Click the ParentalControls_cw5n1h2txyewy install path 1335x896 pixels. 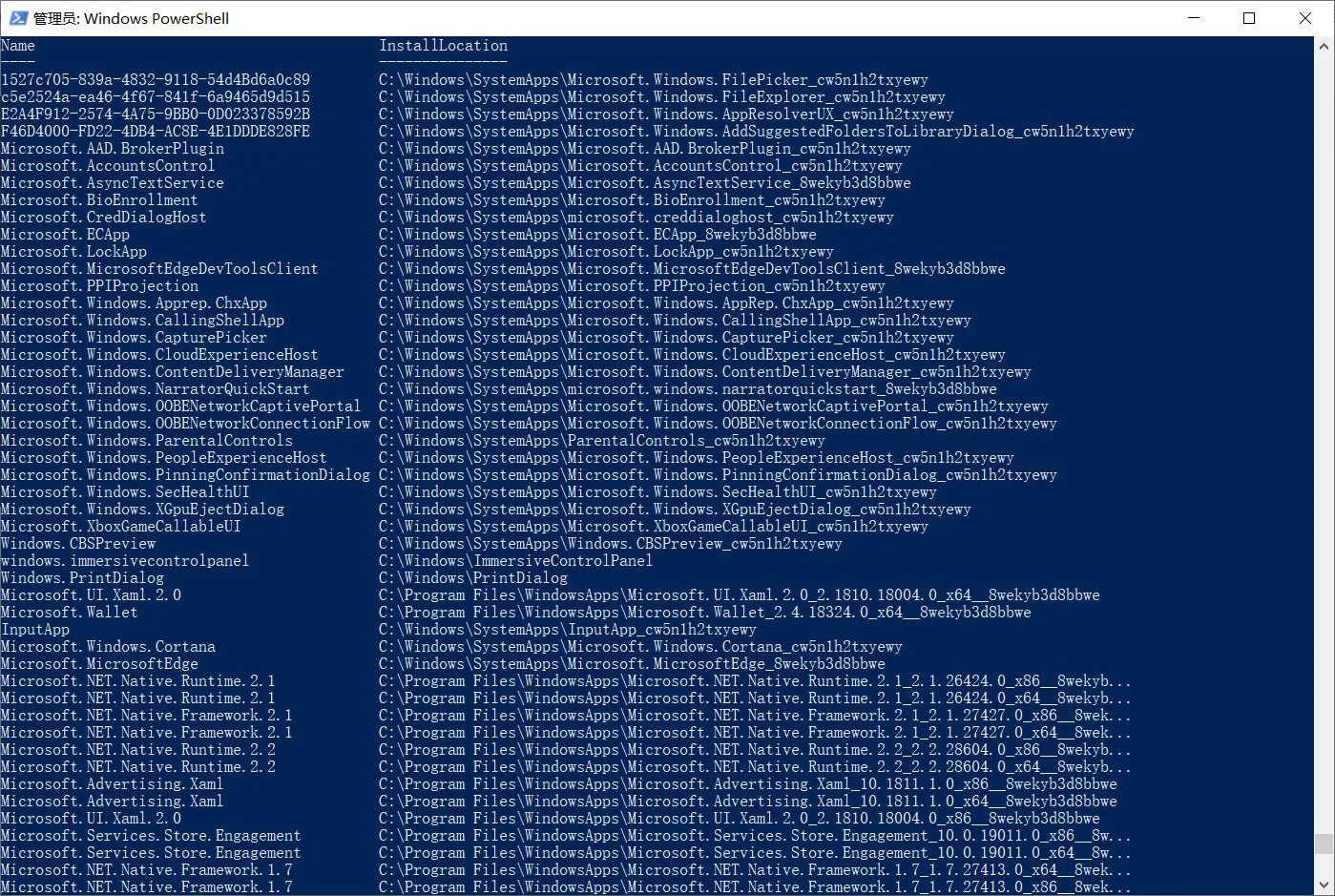coord(602,441)
